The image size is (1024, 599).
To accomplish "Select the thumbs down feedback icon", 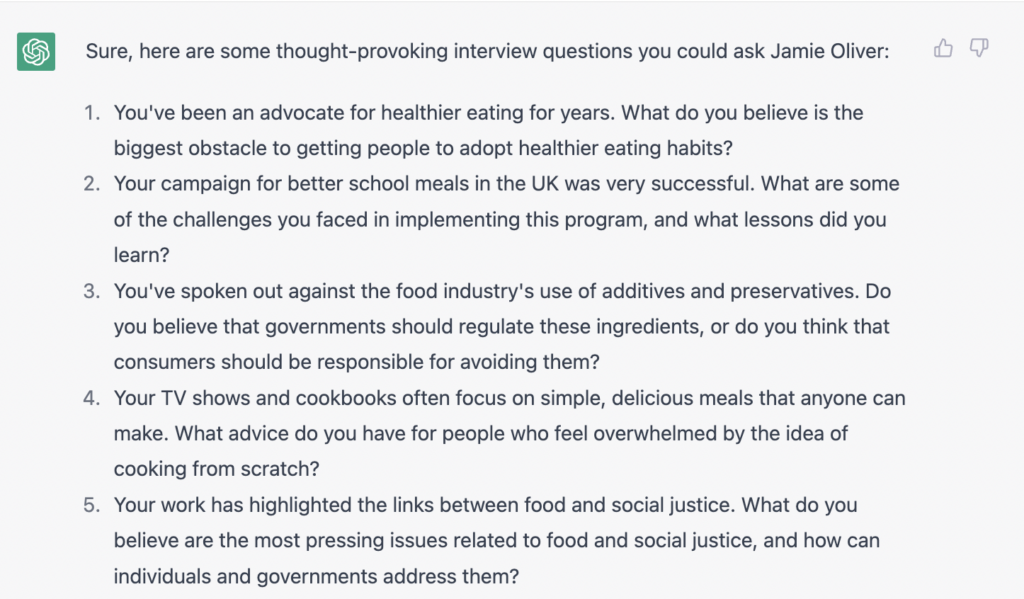I will pos(978,48).
